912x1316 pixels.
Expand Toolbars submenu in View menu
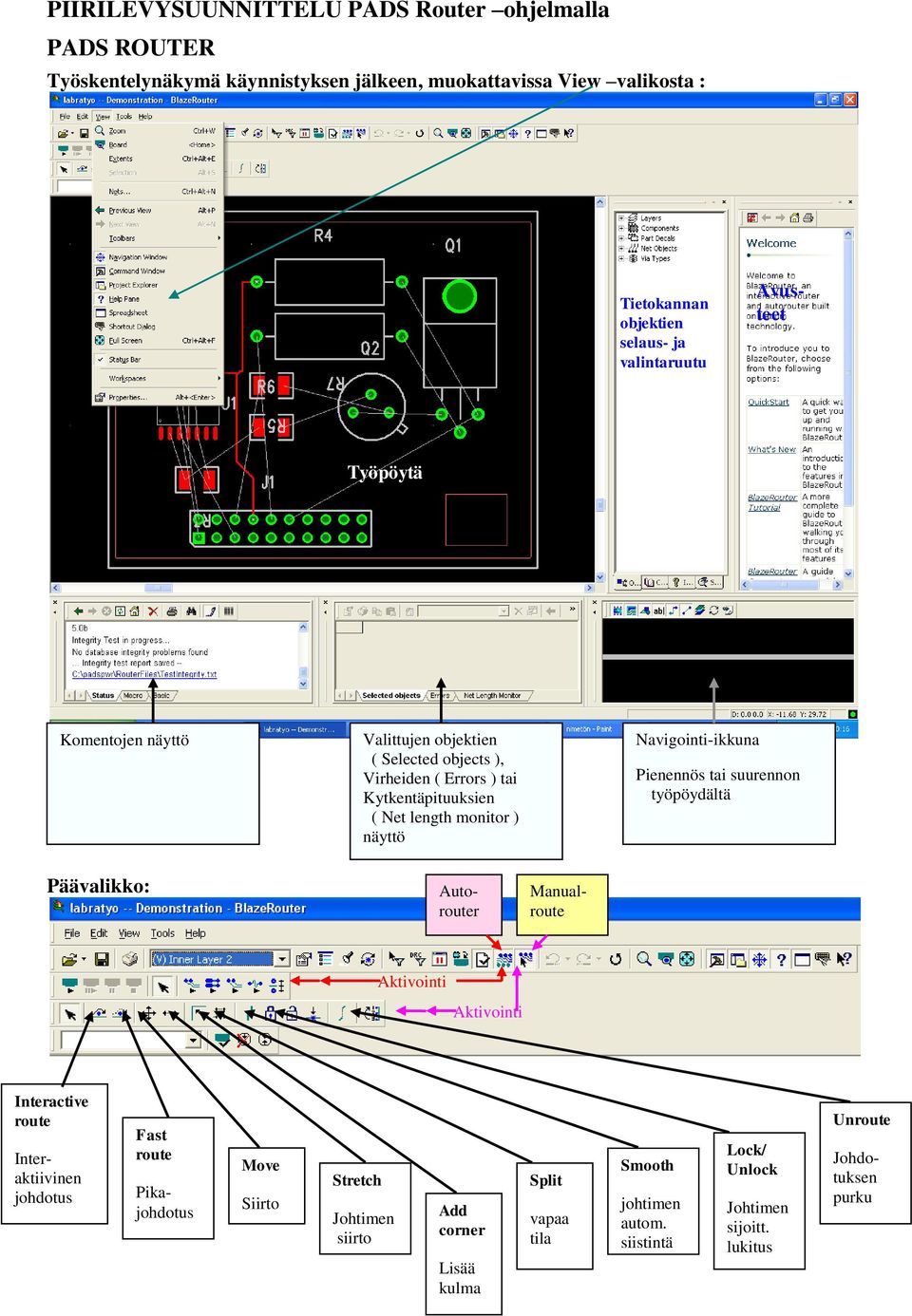coord(157,238)
